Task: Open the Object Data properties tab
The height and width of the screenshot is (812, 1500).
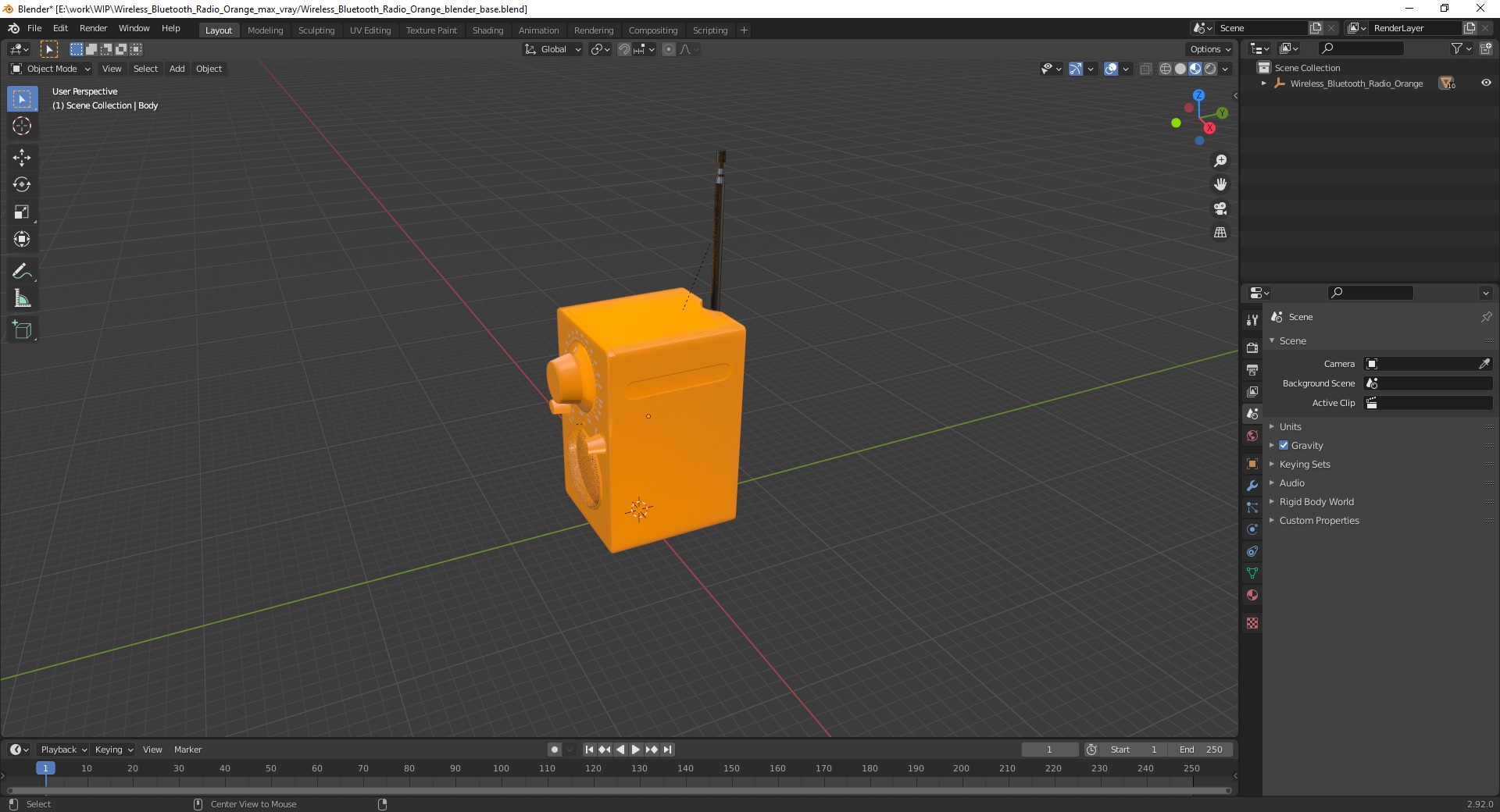Action: [1252, 573]
